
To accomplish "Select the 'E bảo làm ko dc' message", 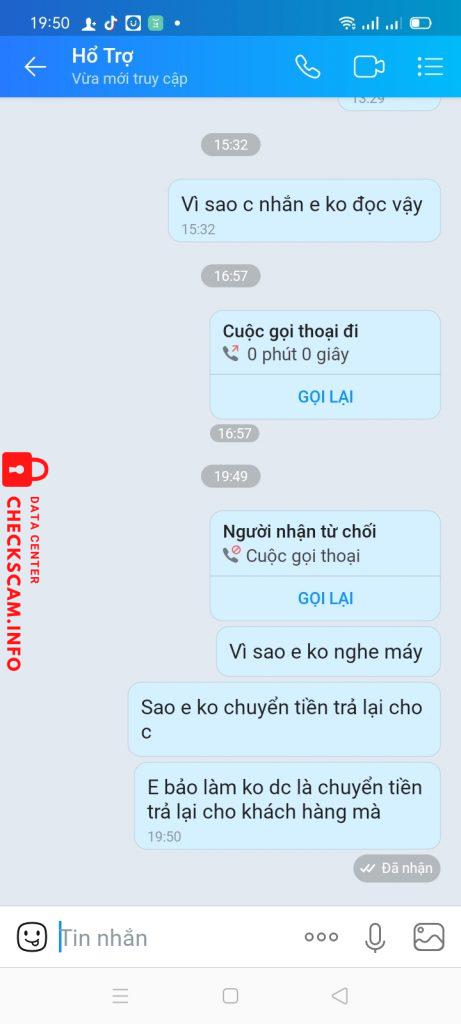I will (287, 806).
